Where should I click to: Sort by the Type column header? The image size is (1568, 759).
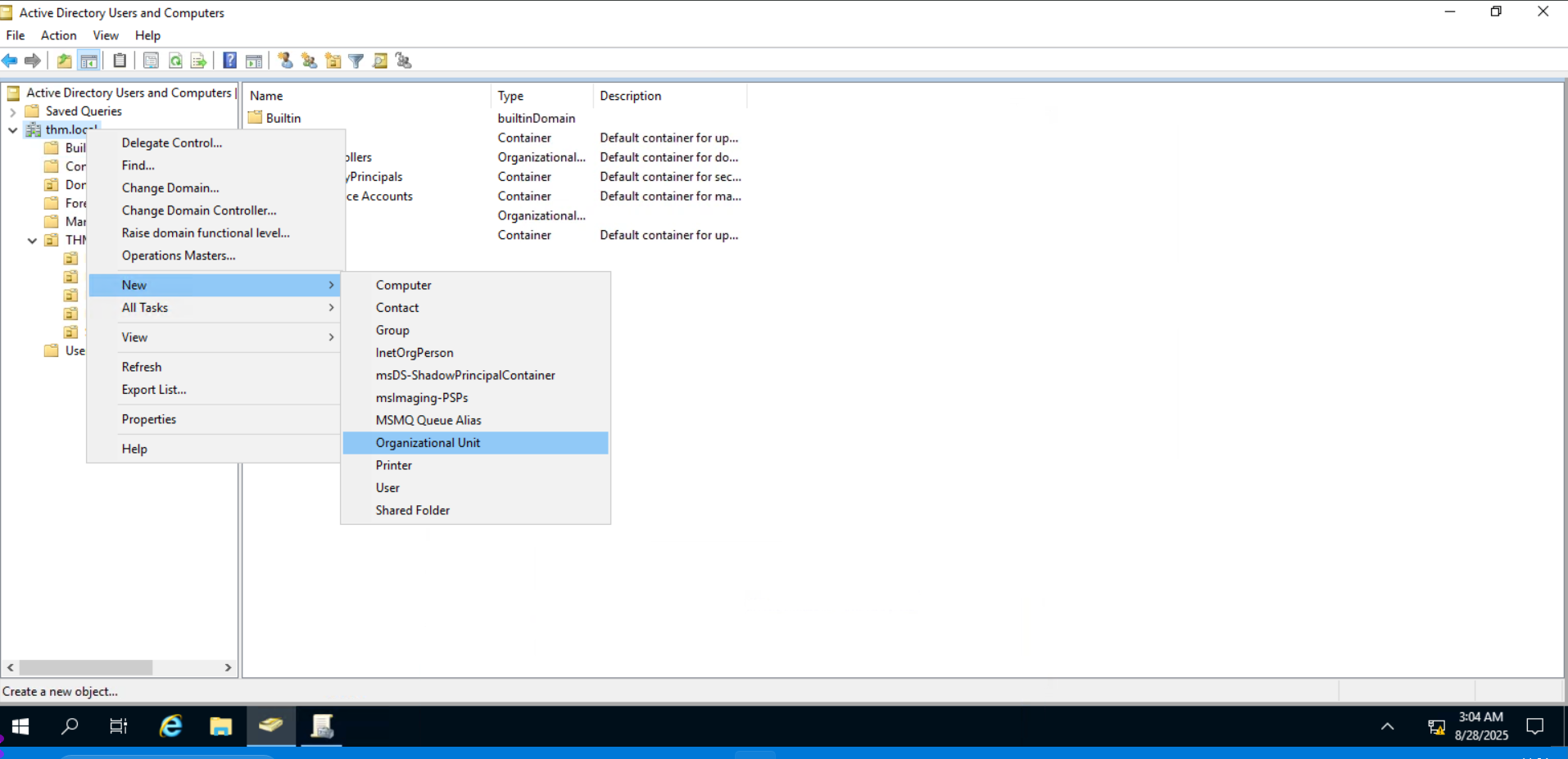tap(542, 96)
